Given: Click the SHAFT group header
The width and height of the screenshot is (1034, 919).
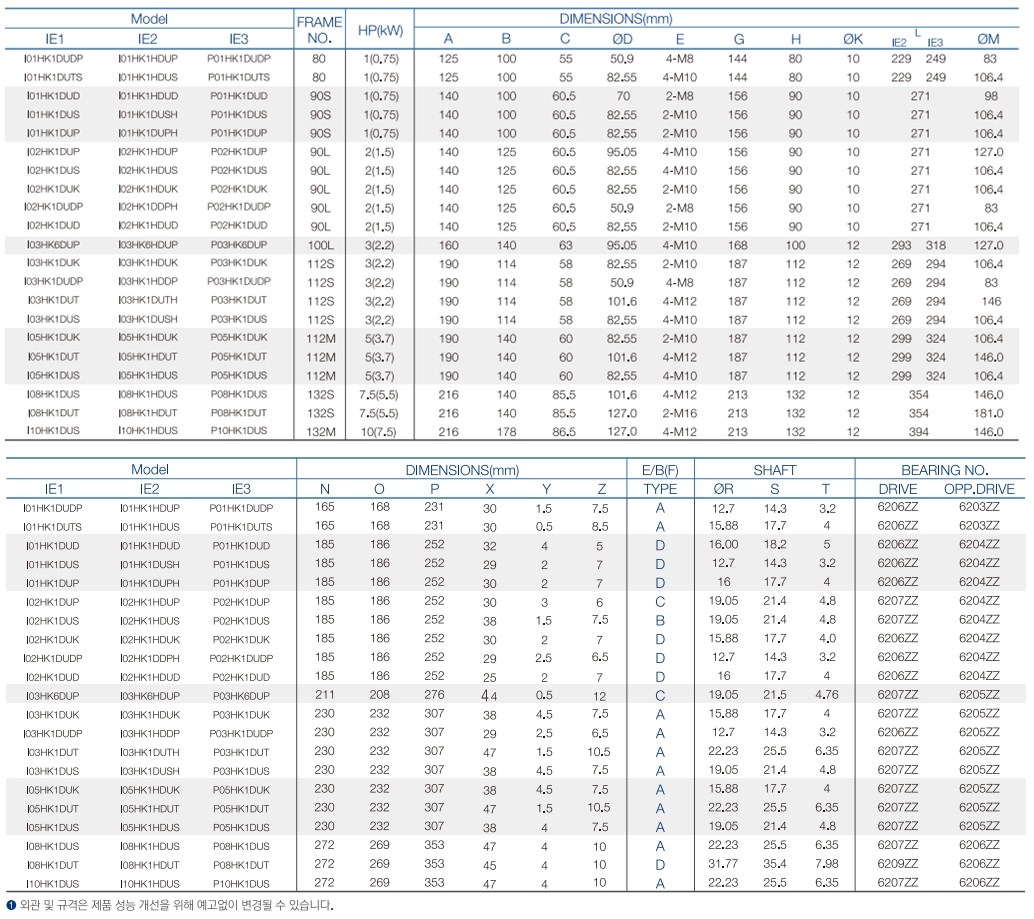Looking at the screenshot, I should [775, 470].
